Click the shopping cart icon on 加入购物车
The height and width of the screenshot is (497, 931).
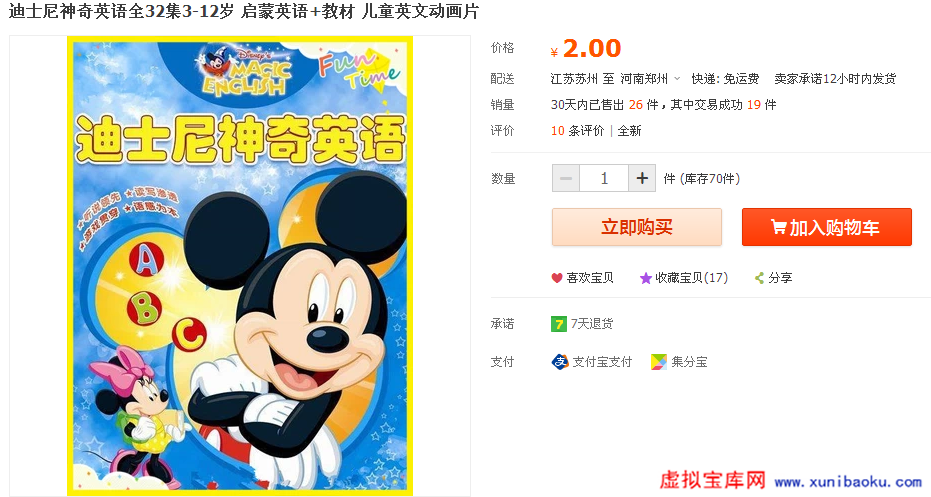point(778,227)
